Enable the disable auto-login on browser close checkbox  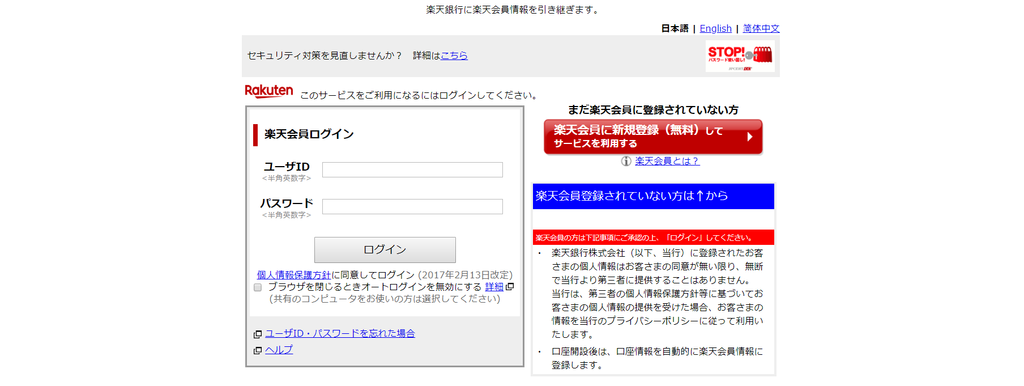258,287
